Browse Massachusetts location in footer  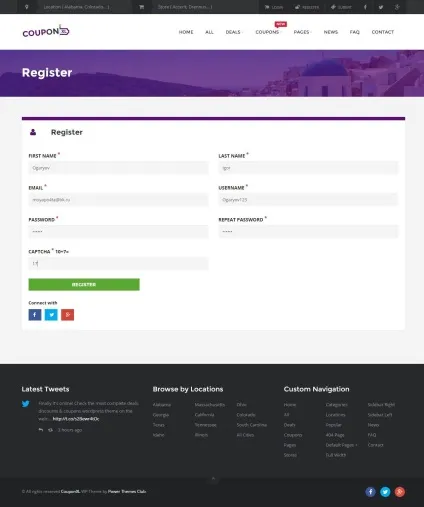coord(210,405)
